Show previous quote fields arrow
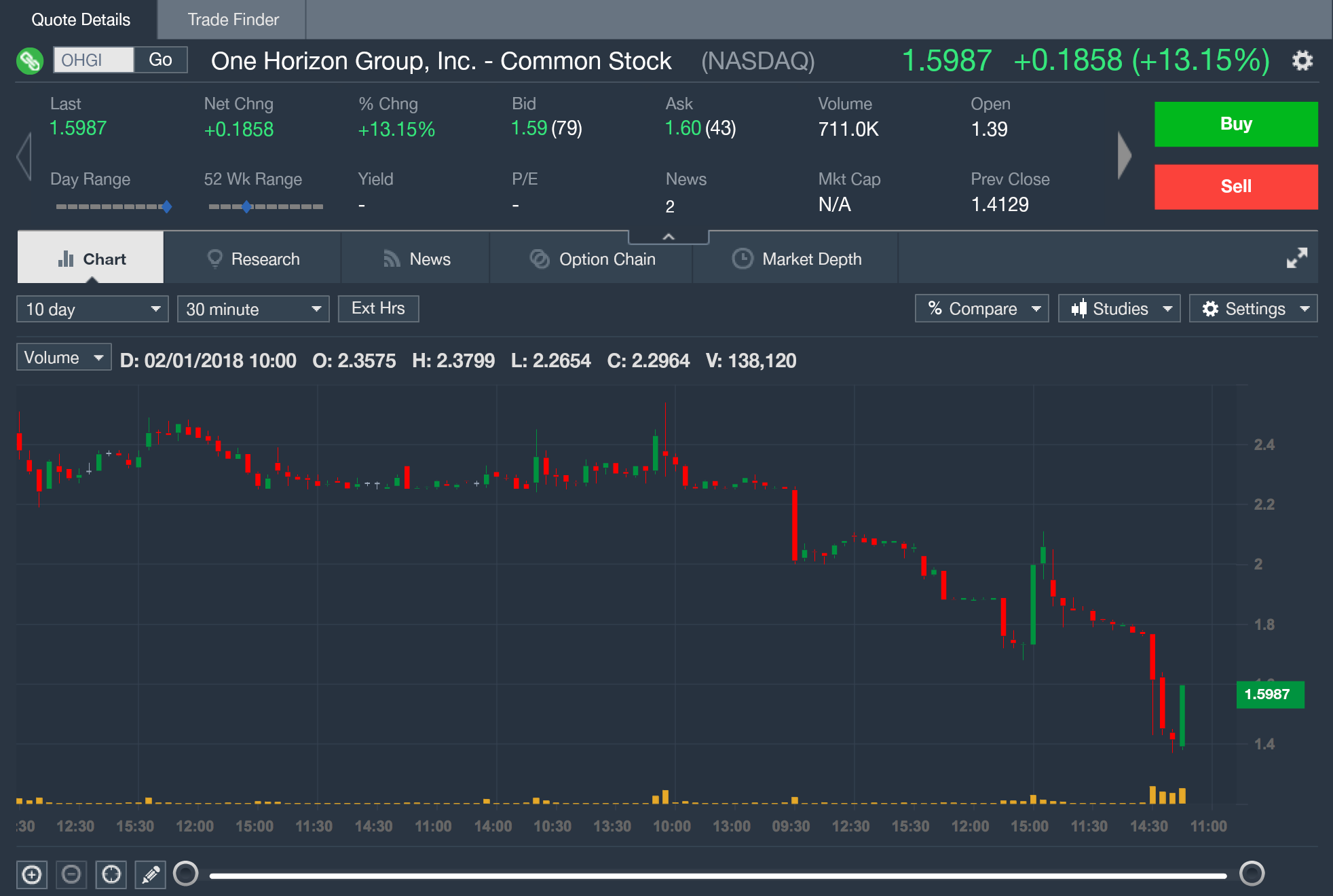The height and width of the screenshot is (896, 1333). pyautogui.click(x=25, y=156)
